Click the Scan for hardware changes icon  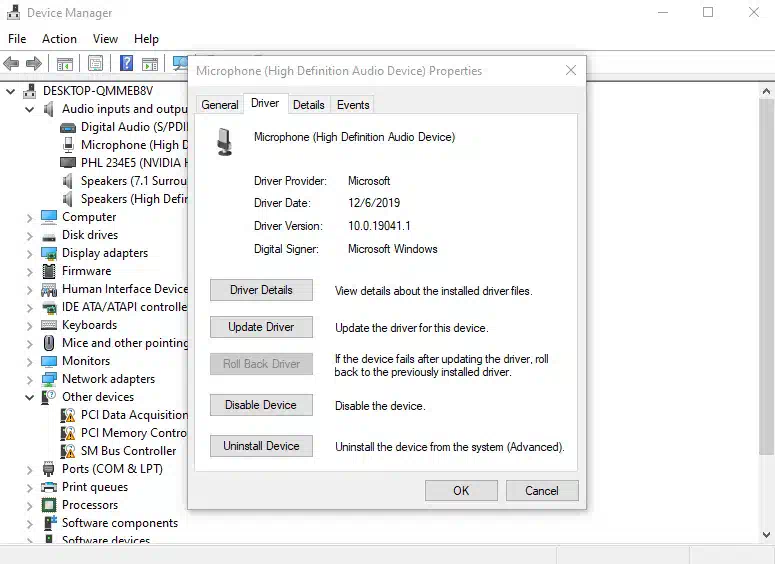(x=180, y=63)
